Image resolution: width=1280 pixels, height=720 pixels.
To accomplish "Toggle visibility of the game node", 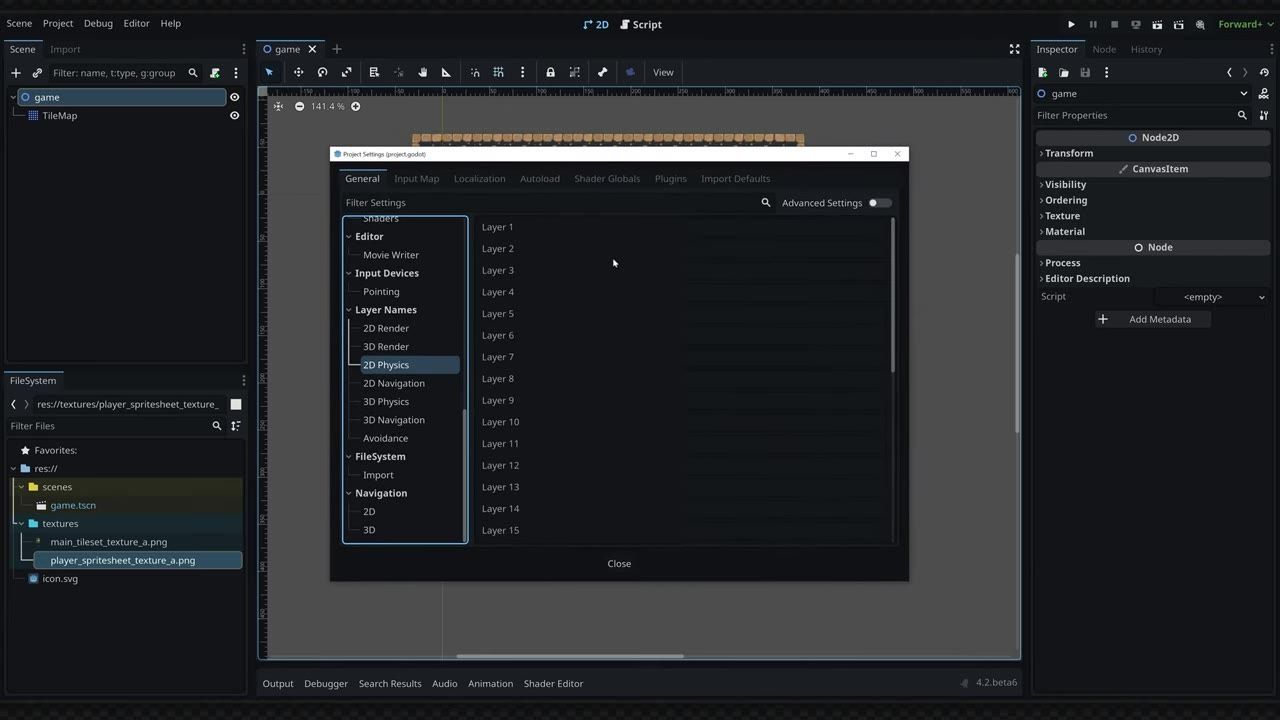I will (234, 97).
